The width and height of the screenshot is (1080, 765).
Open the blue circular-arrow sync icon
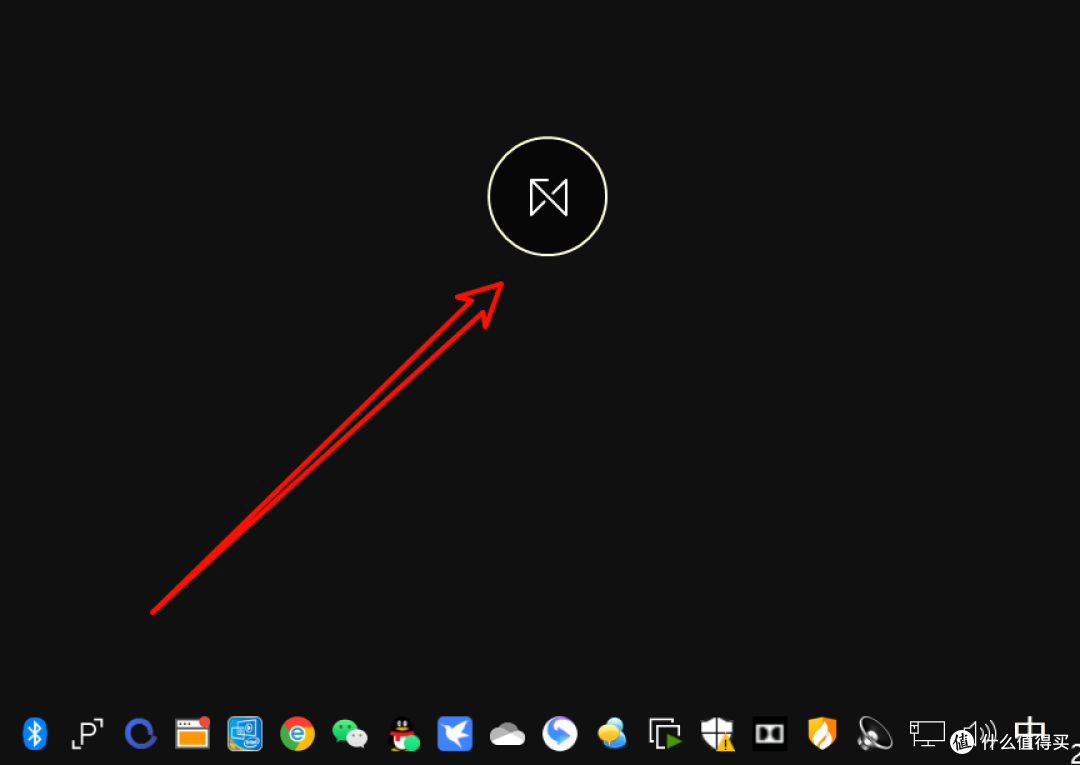tap(141, 734)
